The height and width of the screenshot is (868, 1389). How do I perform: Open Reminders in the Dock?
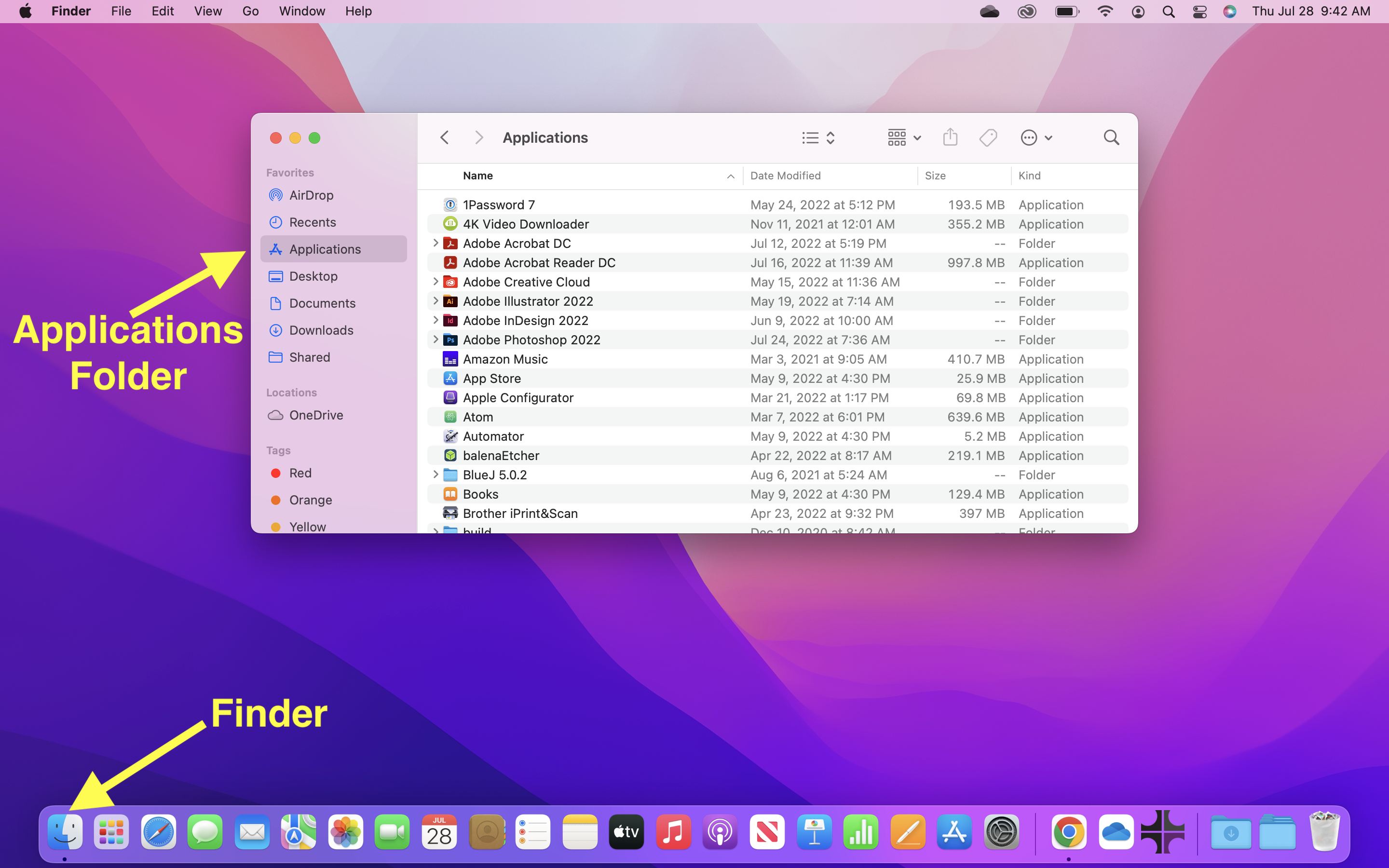(532, 832)
